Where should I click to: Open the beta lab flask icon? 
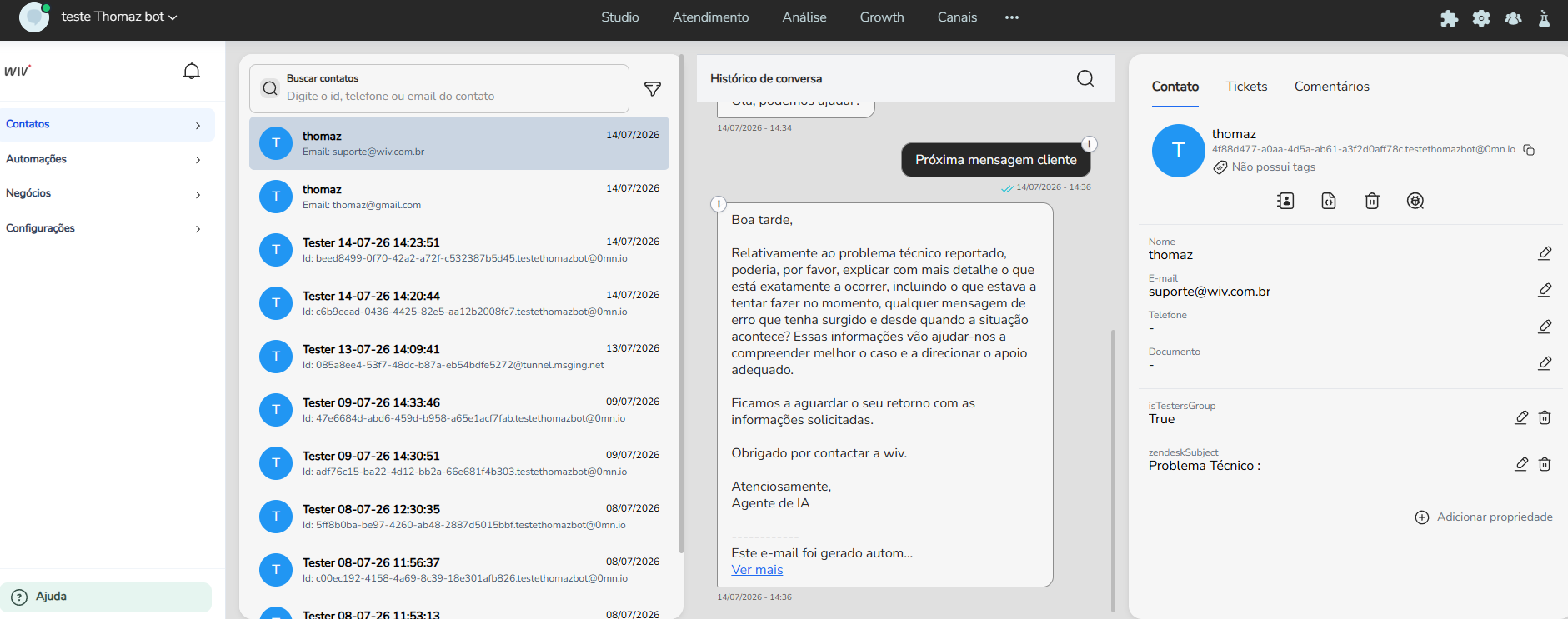tap(1545, 18)
